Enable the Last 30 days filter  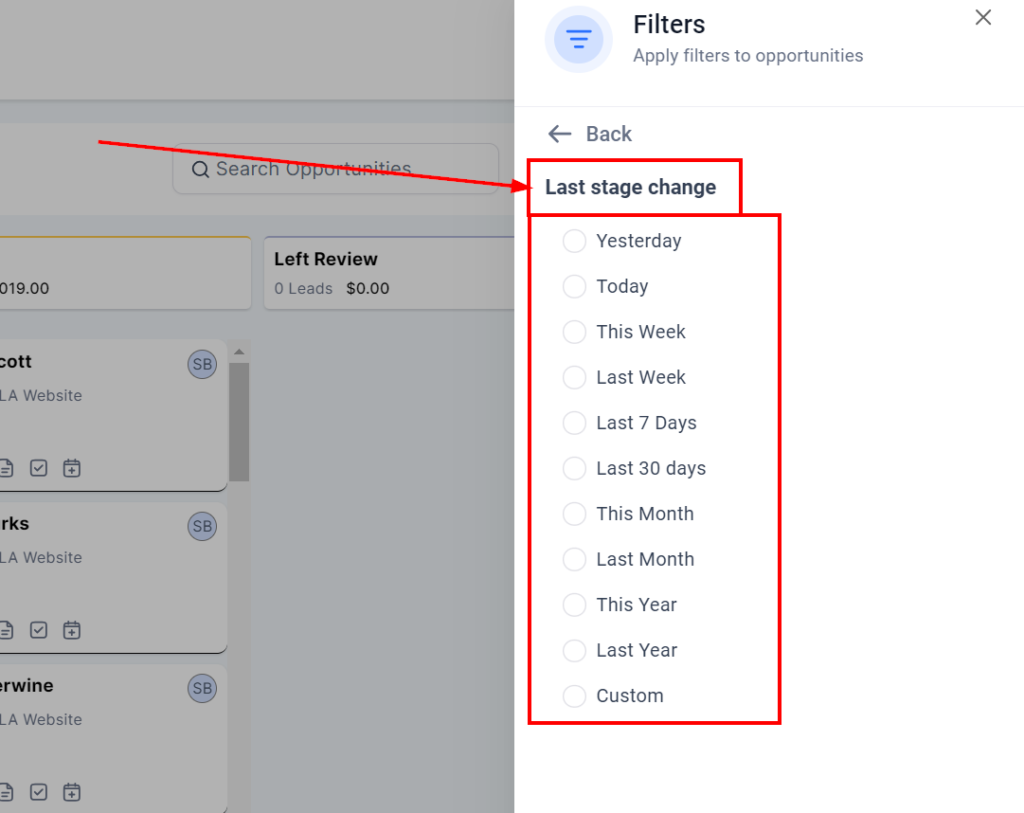tap(574, 469)
